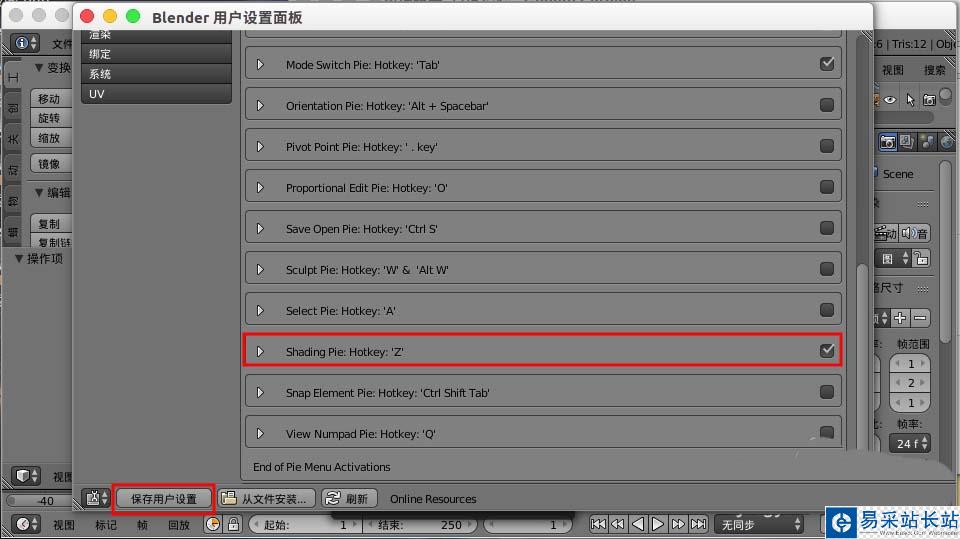Jump to next keyframe
960x539 pixels.
tap(678, 524)
